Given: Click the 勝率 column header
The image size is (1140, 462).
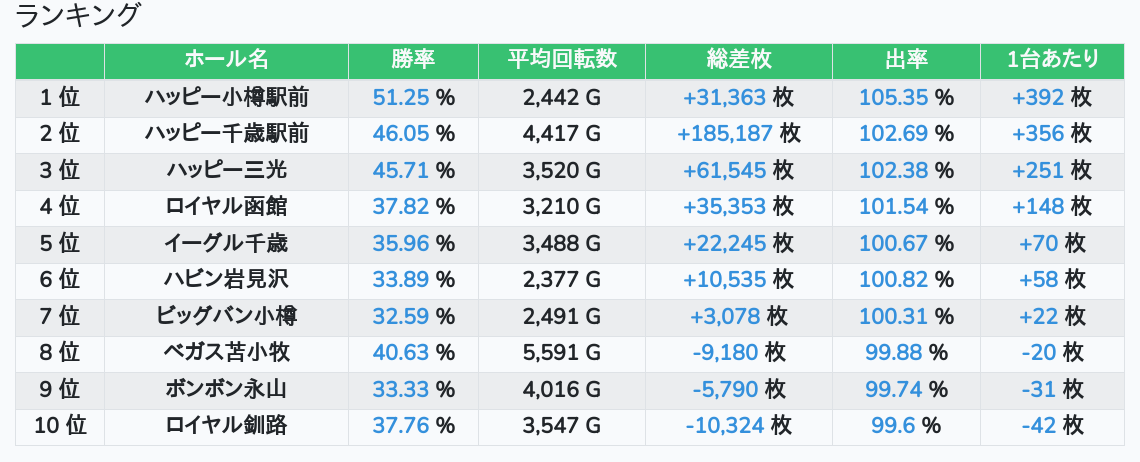Looking at the screenshot, I should tap(413, 60).
